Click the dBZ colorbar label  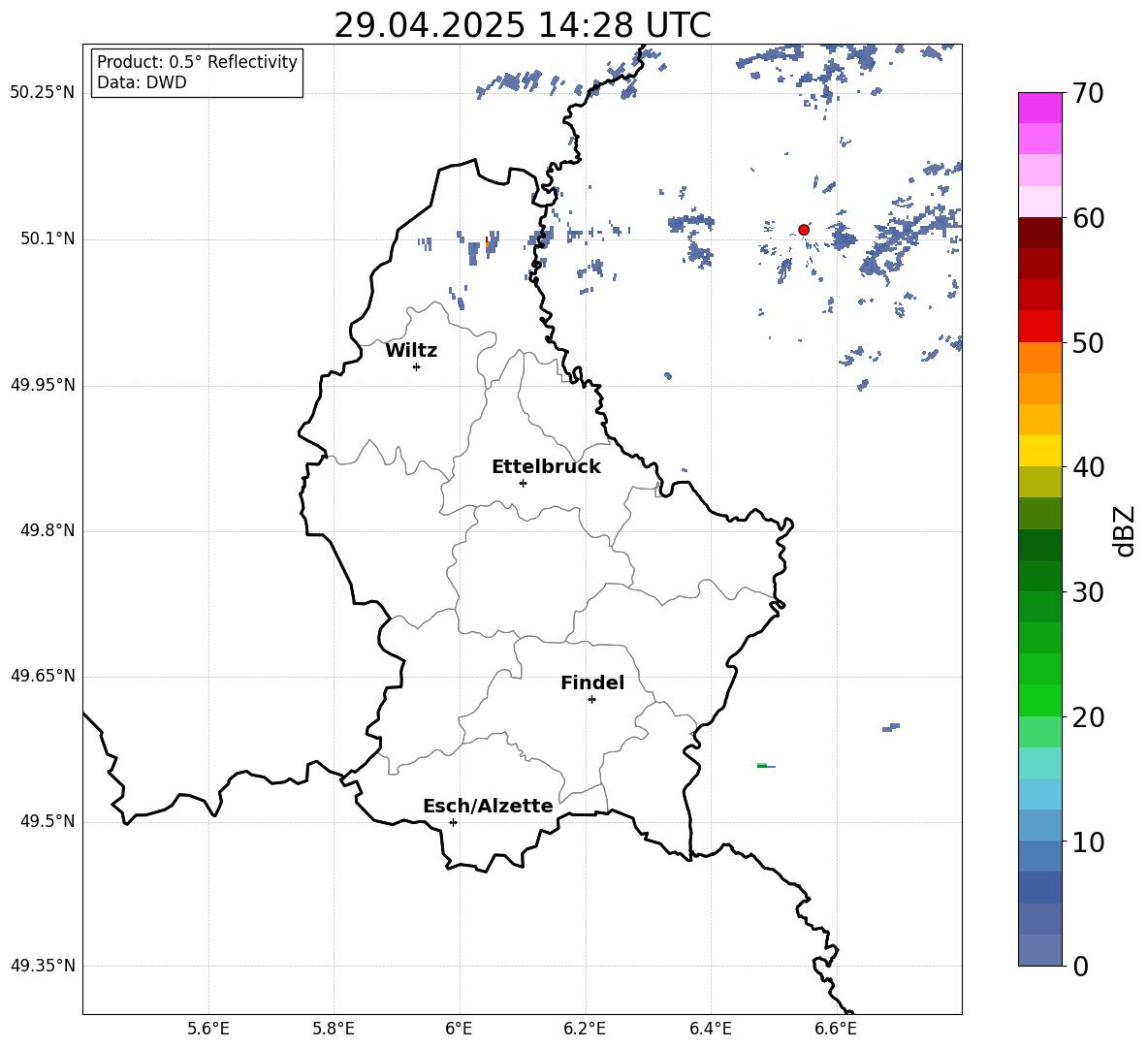[x=1126, y=530]
